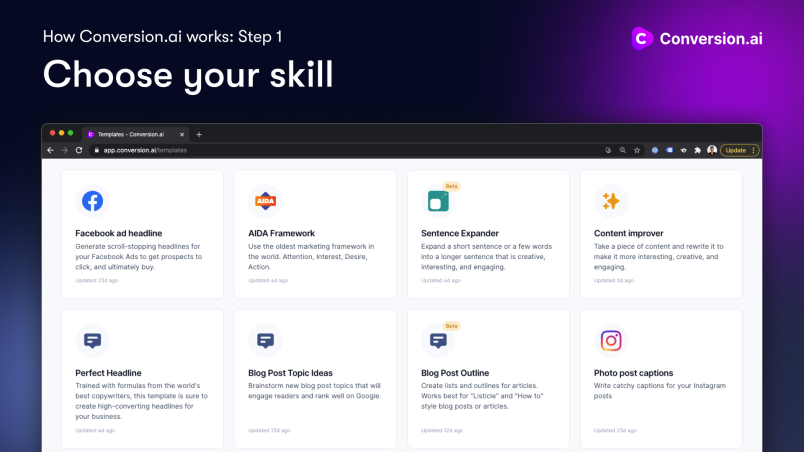Click 'Updated 3d ago' under Content improver
This screenshot has height=452, width=804.
pyautogui.click(x=614, y=280)
